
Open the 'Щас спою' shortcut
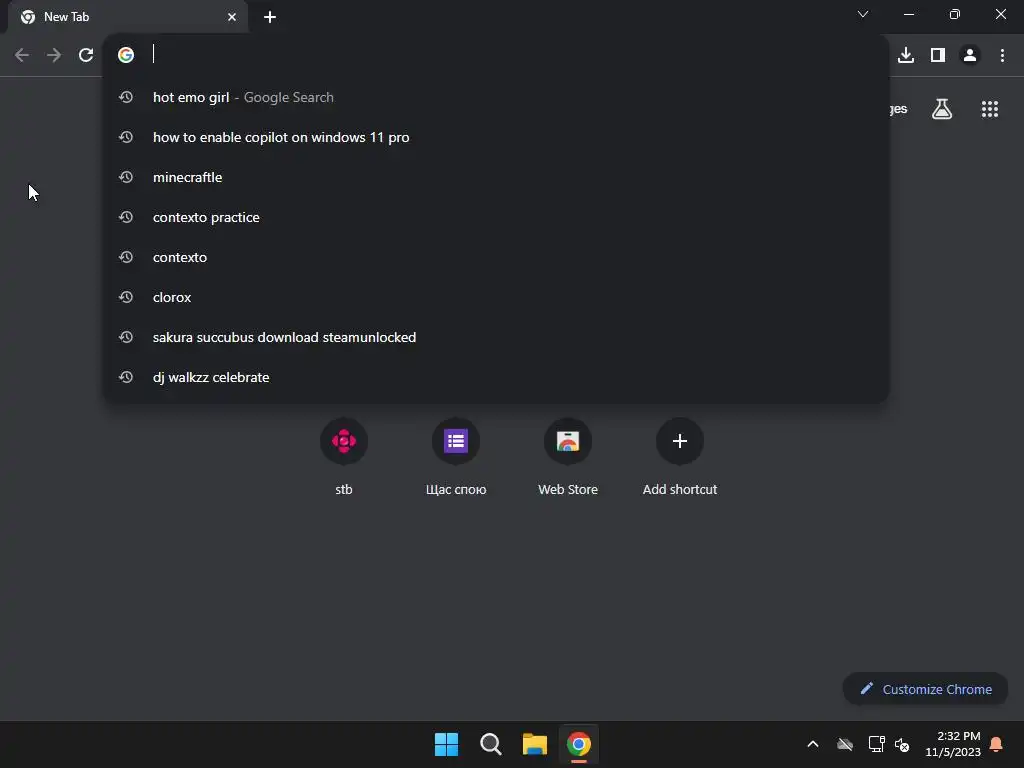[x=456, y=457]
